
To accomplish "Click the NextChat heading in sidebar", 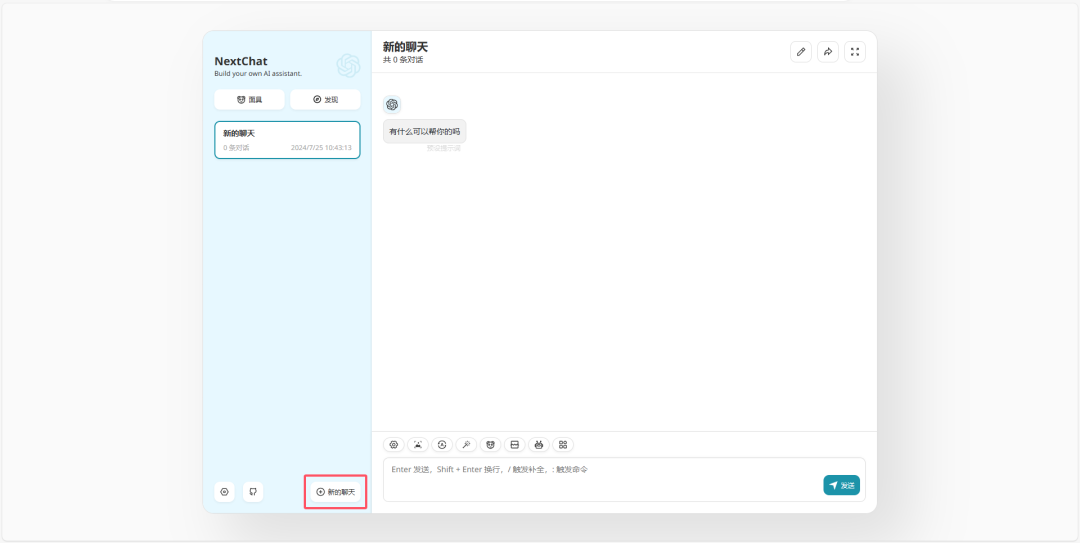I will pyautogui.click(x=241, y=61).
